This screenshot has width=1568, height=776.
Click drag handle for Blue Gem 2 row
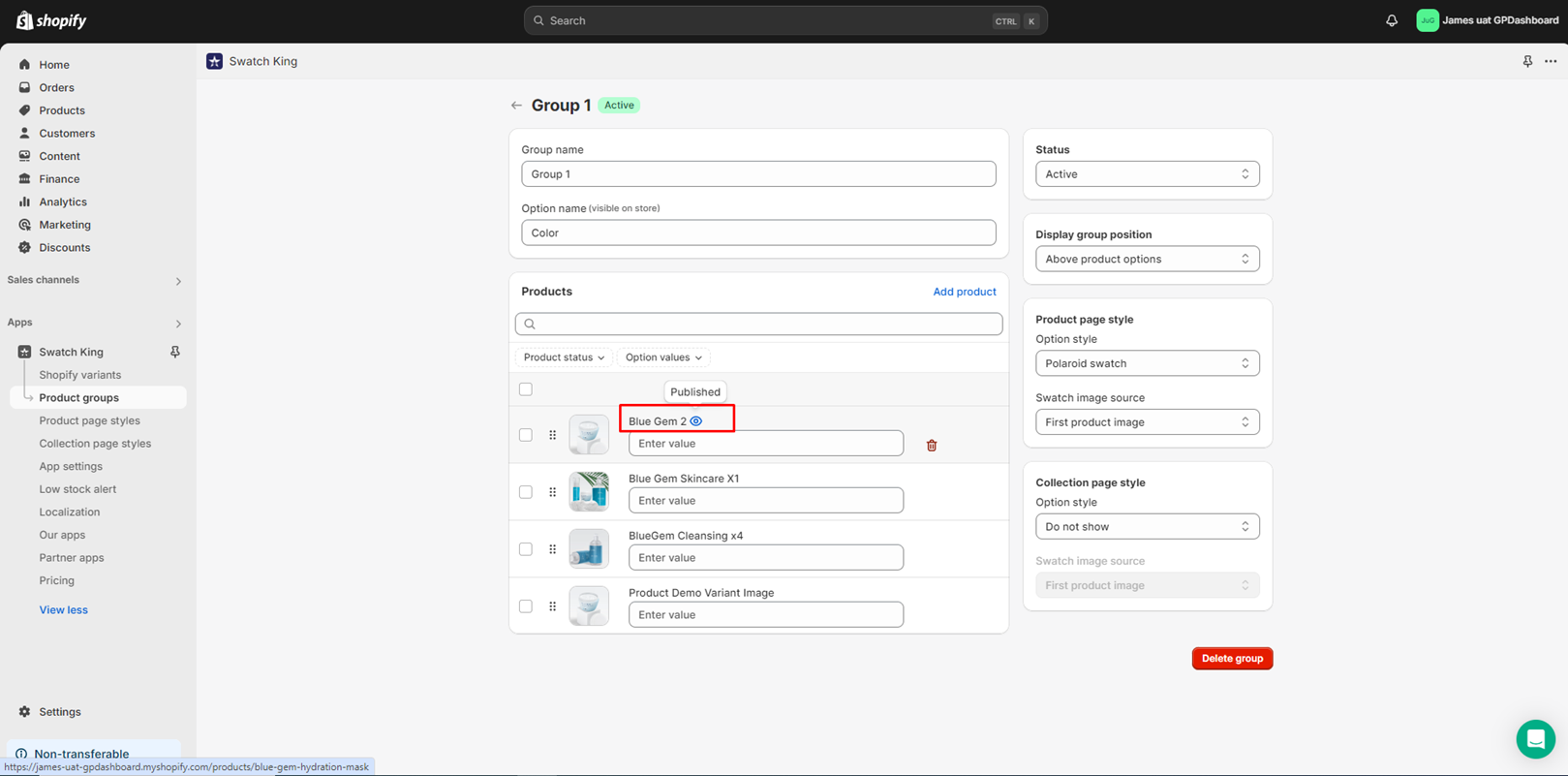[x=553, y=435]
